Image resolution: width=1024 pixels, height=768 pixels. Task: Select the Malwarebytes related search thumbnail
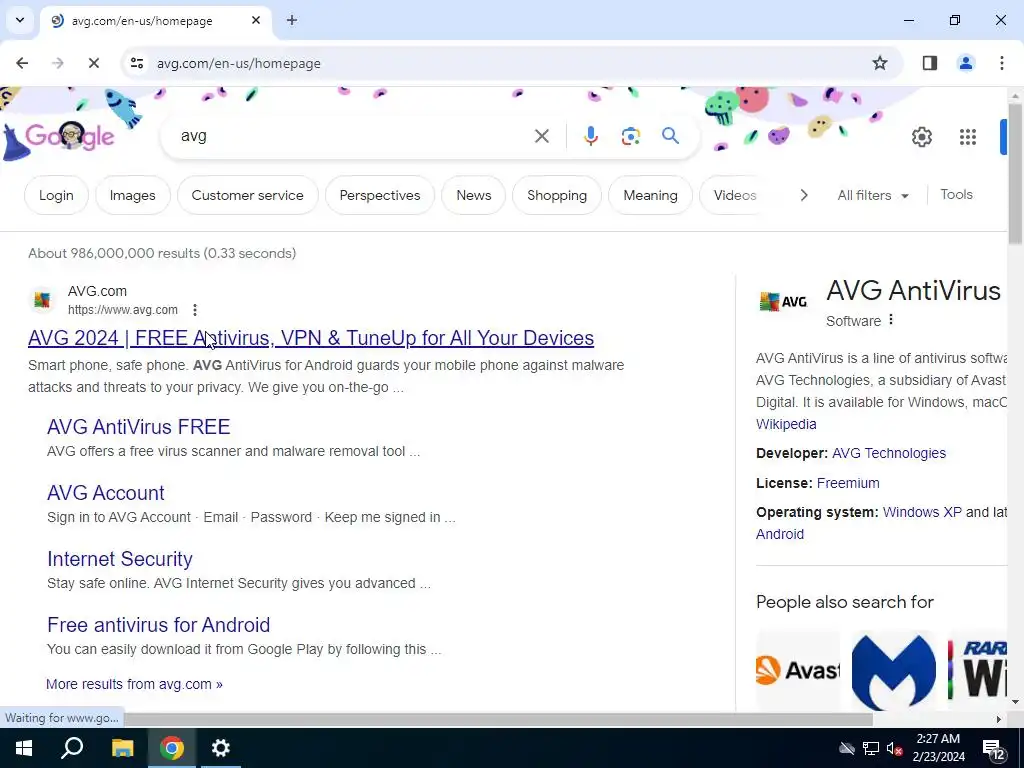[893, 670]
